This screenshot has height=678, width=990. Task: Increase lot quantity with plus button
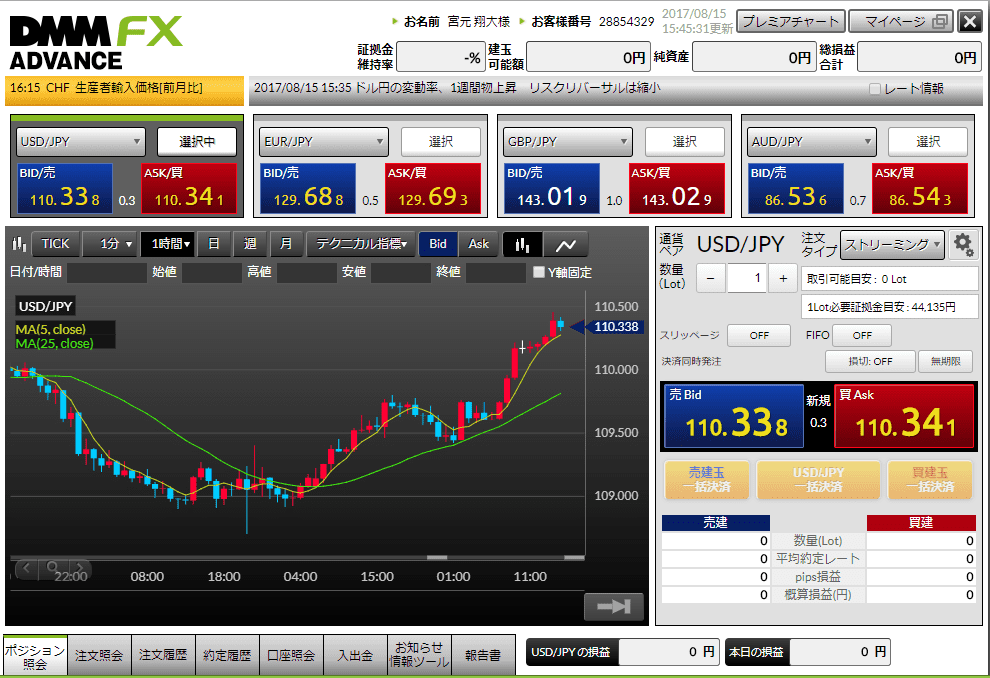[783, 278]
